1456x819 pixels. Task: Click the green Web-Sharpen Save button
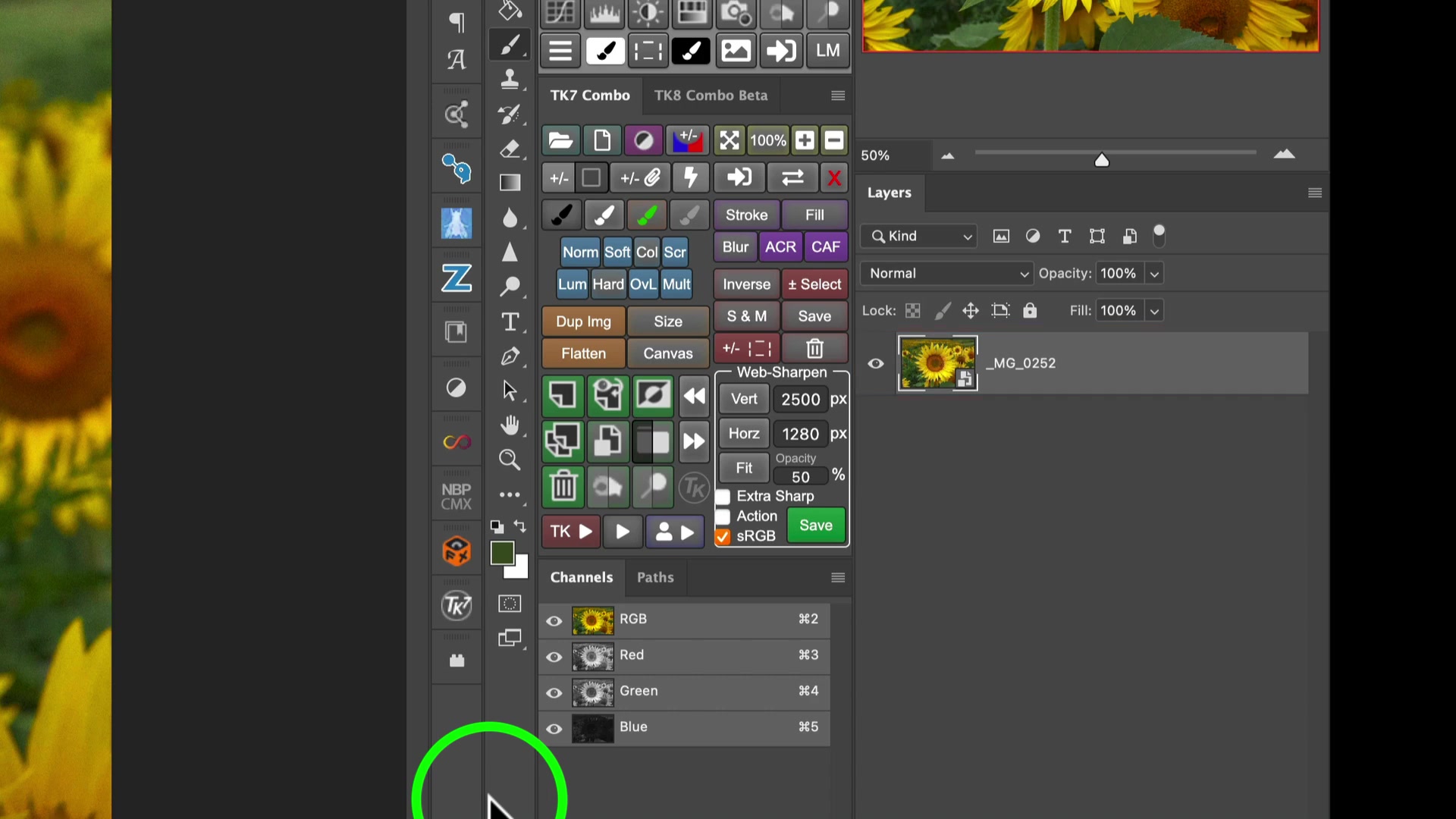tap(816, 526)
